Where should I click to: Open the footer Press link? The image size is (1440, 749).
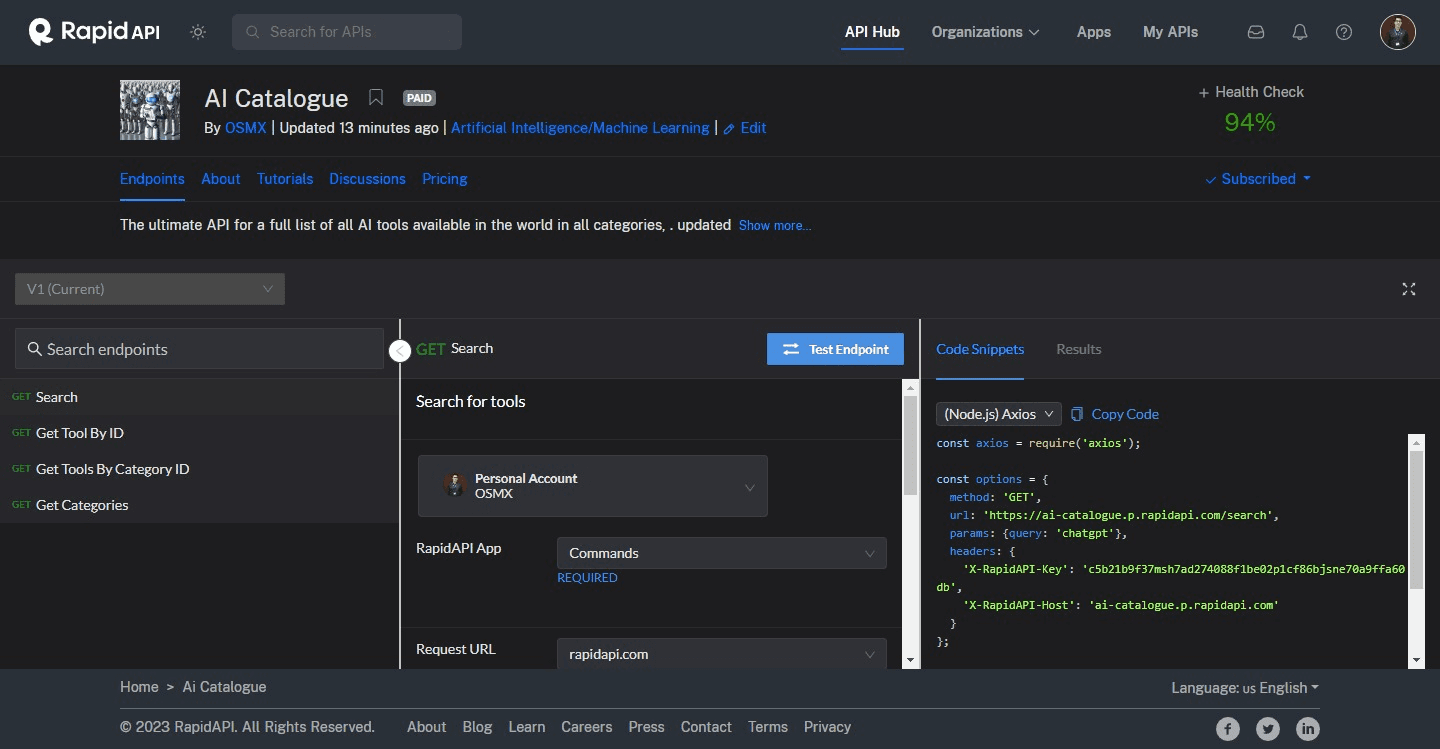[x=646, y=727]
